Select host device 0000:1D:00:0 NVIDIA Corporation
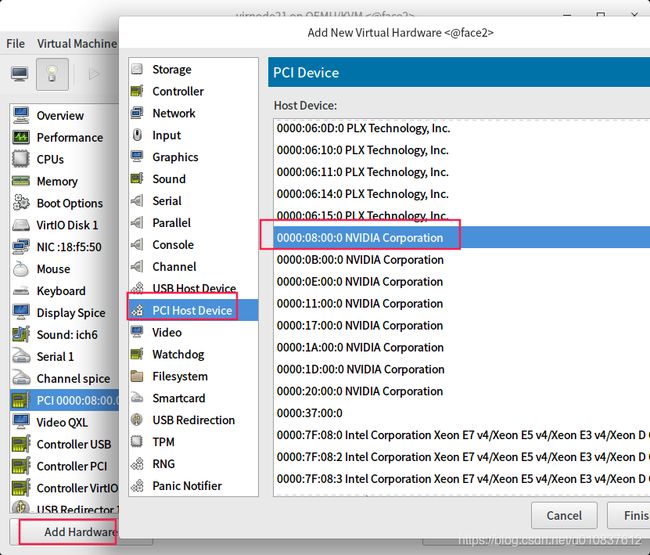The image size is (650, 555). [461, 369]
